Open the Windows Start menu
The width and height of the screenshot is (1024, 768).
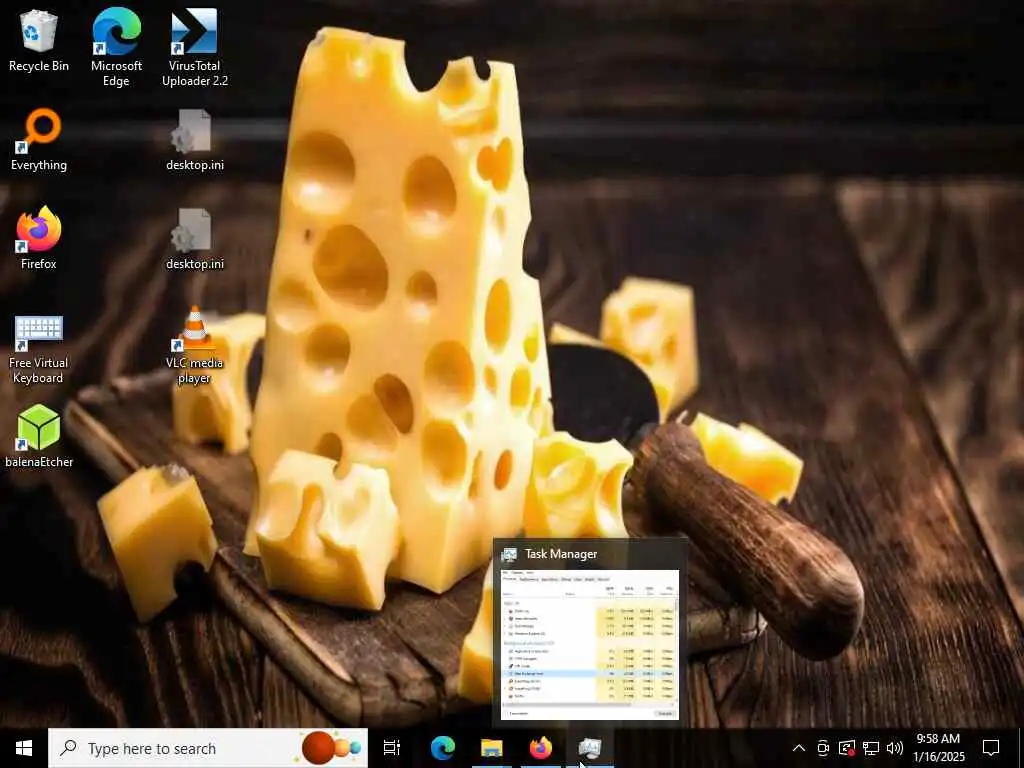click(24, 748)
